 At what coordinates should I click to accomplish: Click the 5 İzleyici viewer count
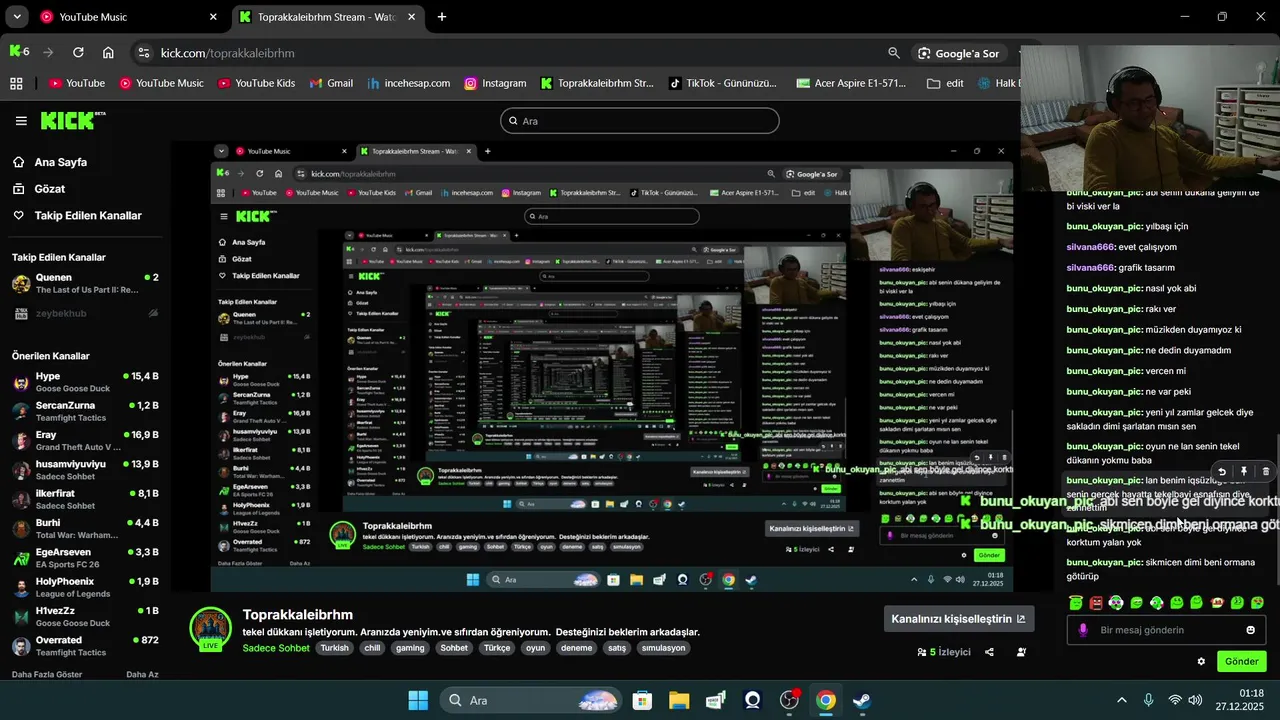(944, 652)
